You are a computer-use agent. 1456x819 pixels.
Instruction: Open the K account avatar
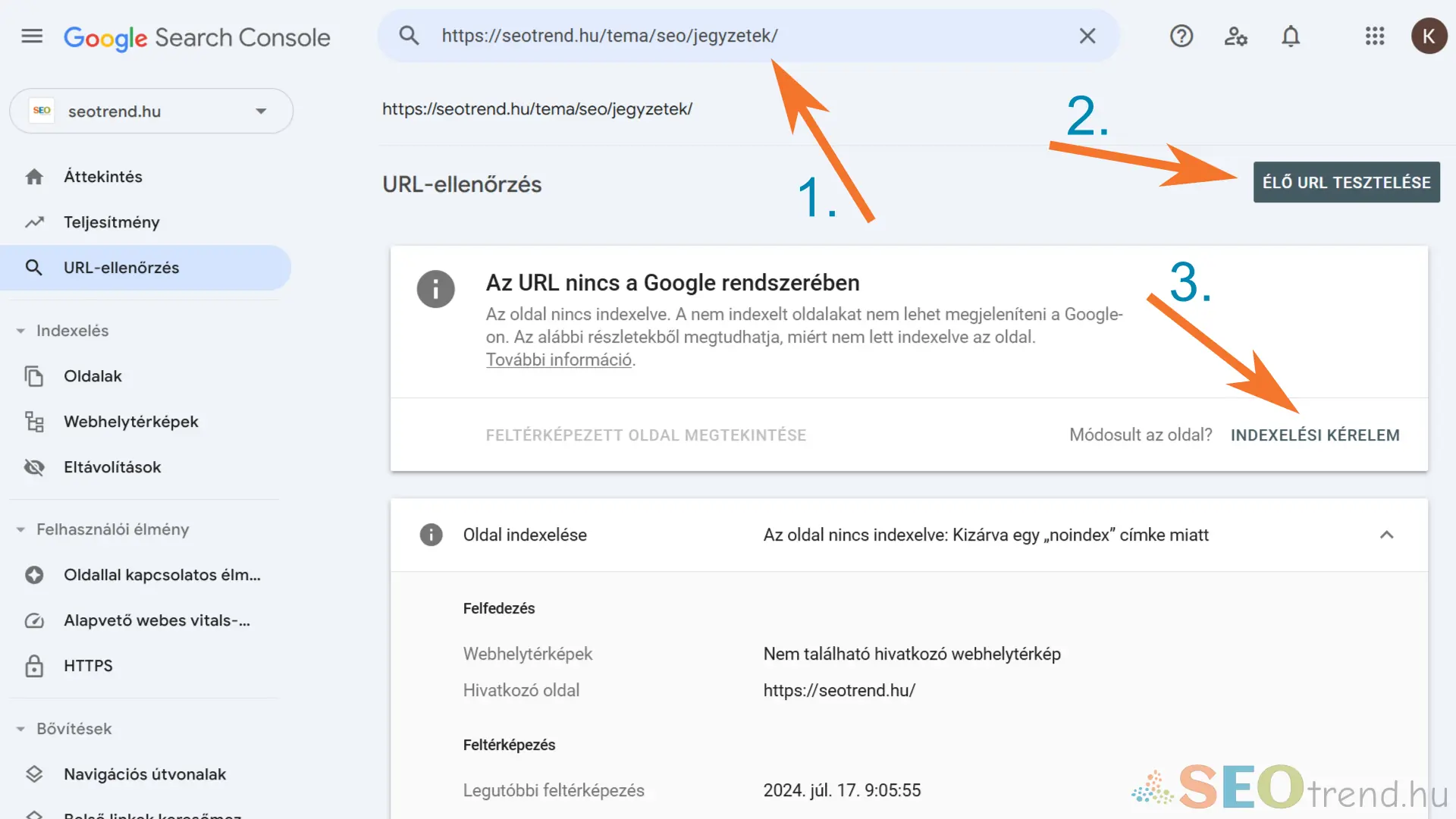(x=1429, y=36)
